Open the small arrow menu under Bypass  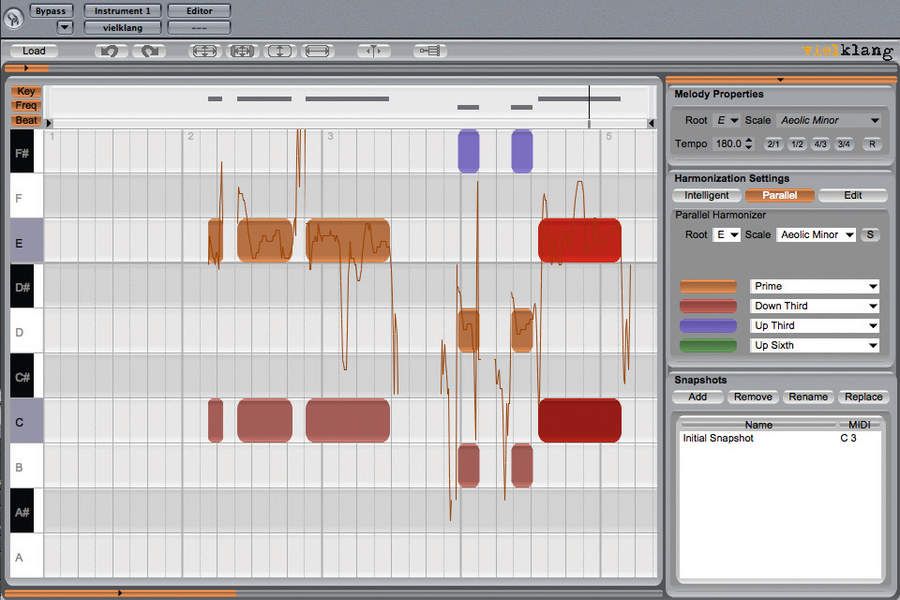point(64,27)
